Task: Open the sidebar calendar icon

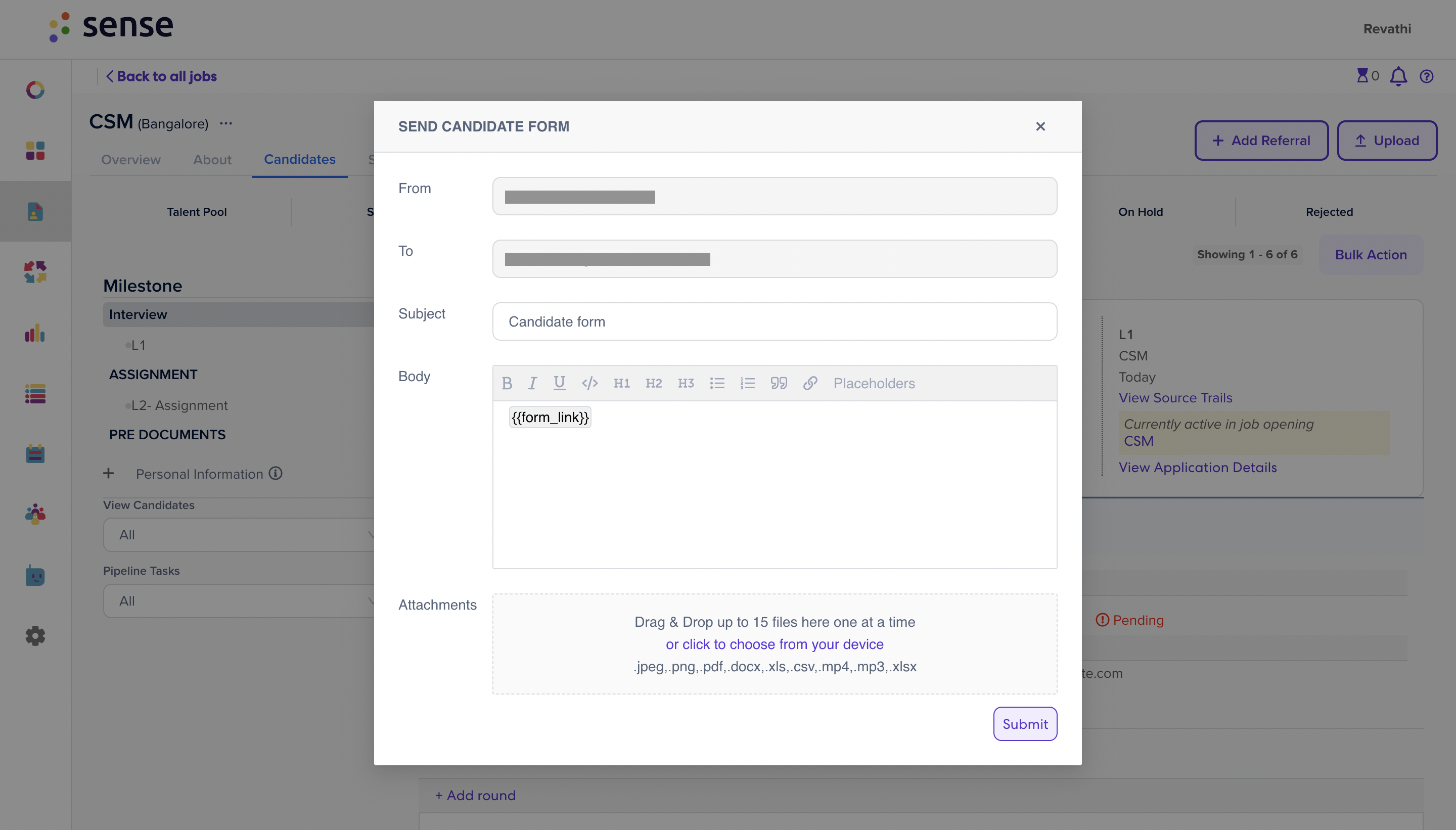Action: 35,454
